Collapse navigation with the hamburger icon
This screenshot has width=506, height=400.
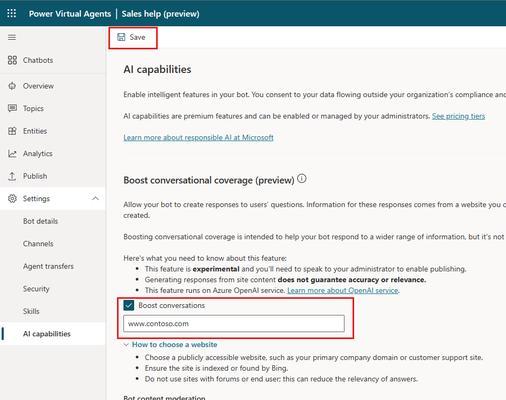click(12, 37)
